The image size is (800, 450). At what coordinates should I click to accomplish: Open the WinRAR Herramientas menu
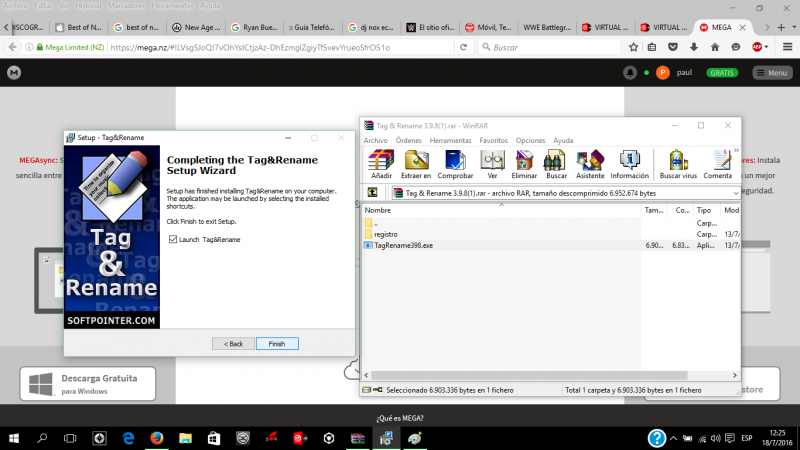(451, 140)
